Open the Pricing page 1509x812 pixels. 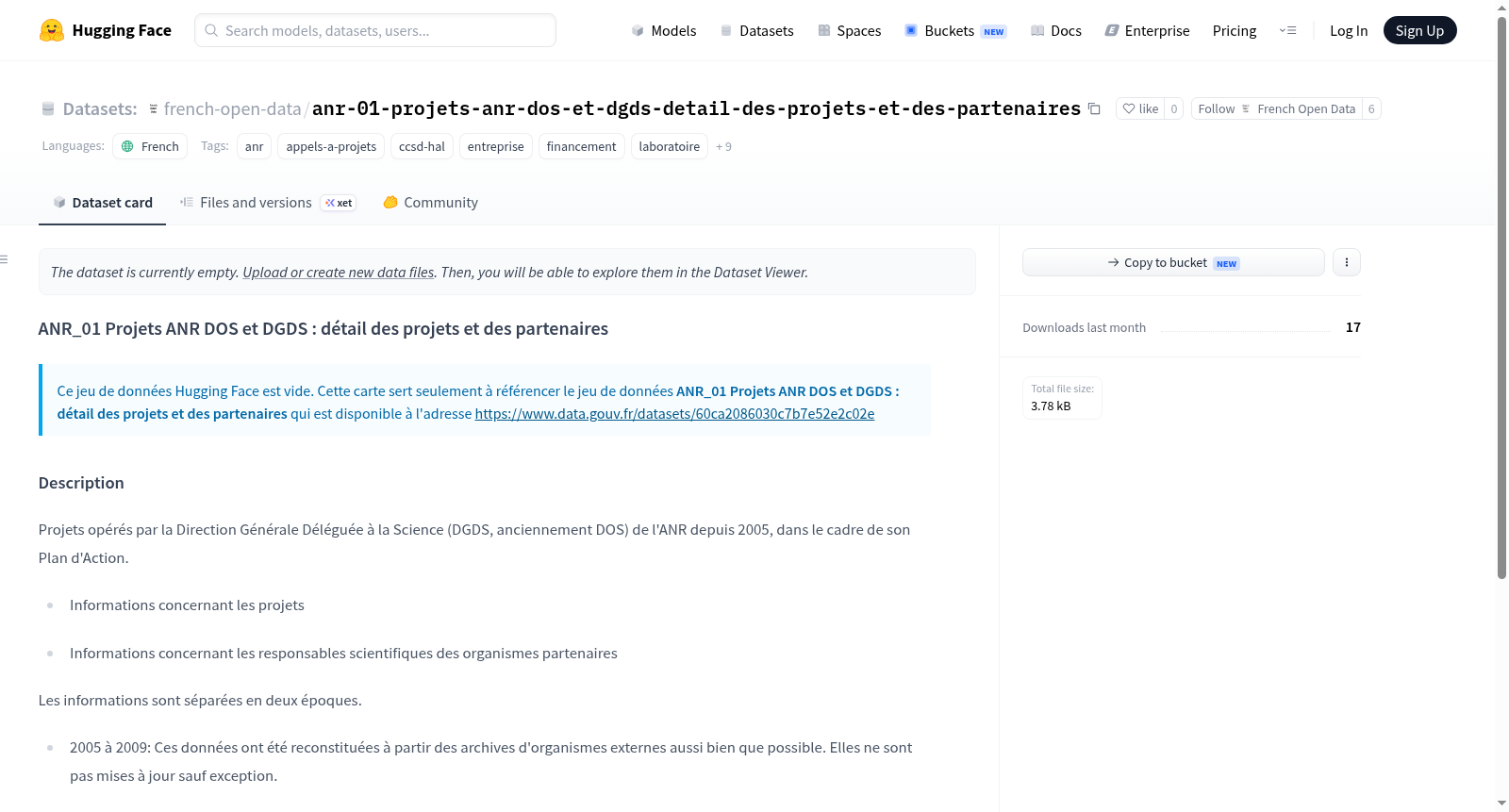click(1235, 30)
